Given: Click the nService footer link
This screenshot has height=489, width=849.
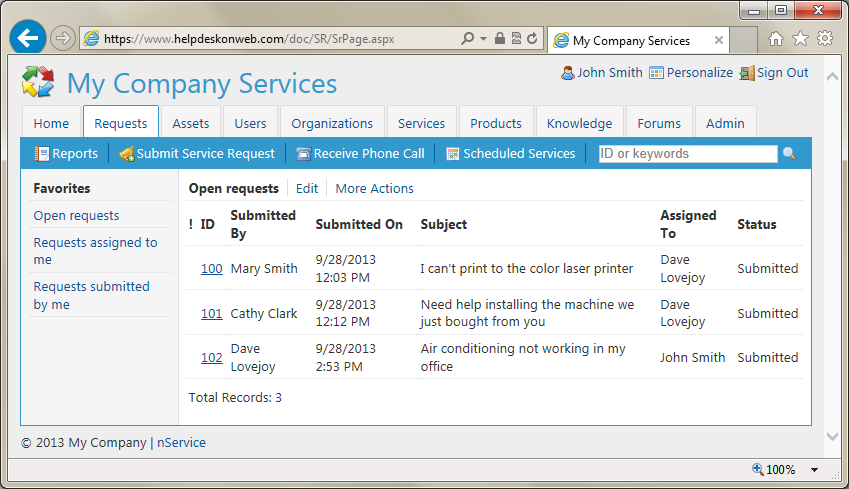Looking at the screenshot, I should click(x=181, y=442).
